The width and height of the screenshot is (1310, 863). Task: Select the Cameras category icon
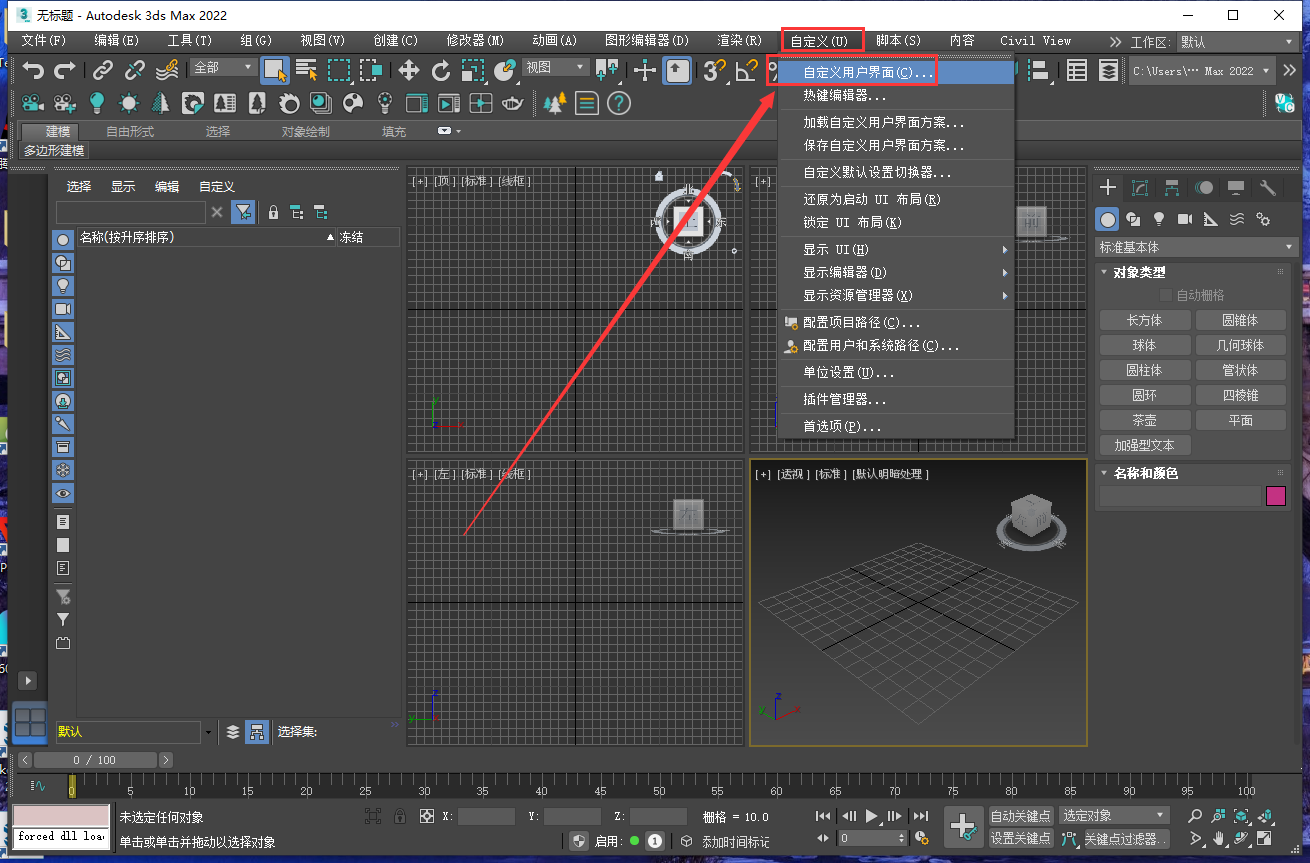(x=1185, y=219)
